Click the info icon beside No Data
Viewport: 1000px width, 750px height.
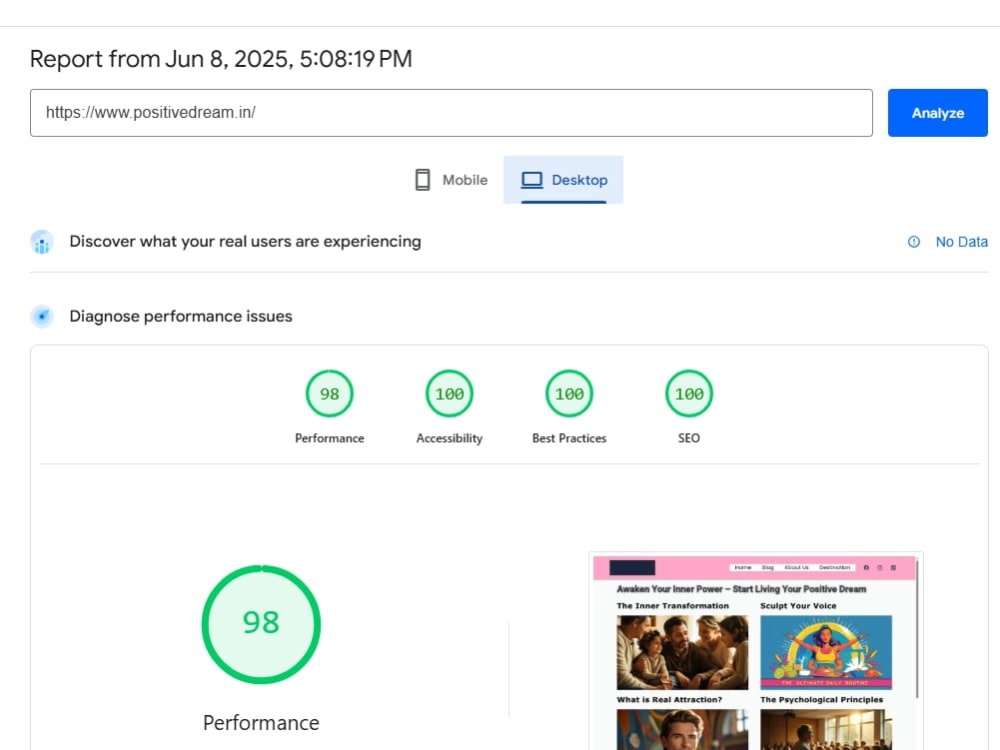914,242
